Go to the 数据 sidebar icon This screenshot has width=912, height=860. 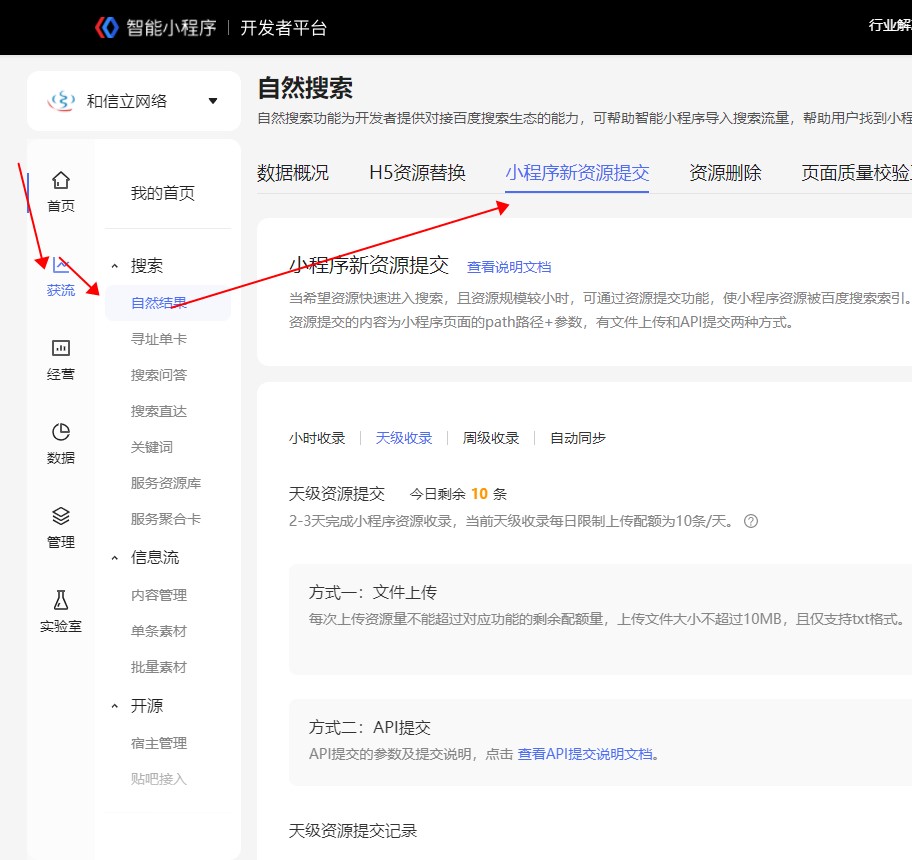click(x=60, y=432)
